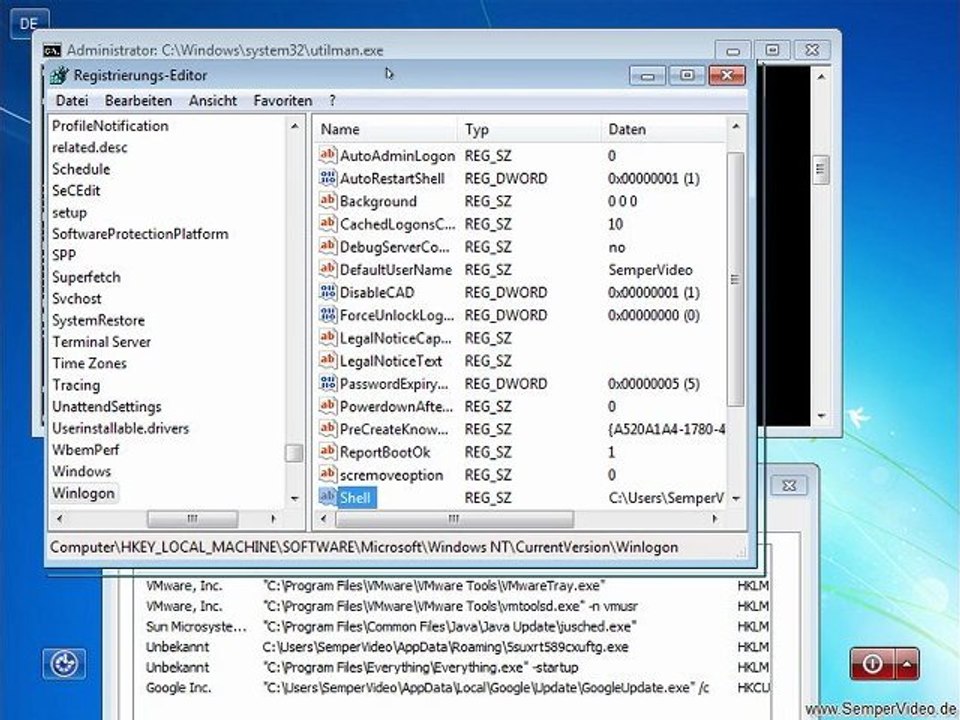Select the Terminal Server key
960x720 pixels.
[101, 342]
